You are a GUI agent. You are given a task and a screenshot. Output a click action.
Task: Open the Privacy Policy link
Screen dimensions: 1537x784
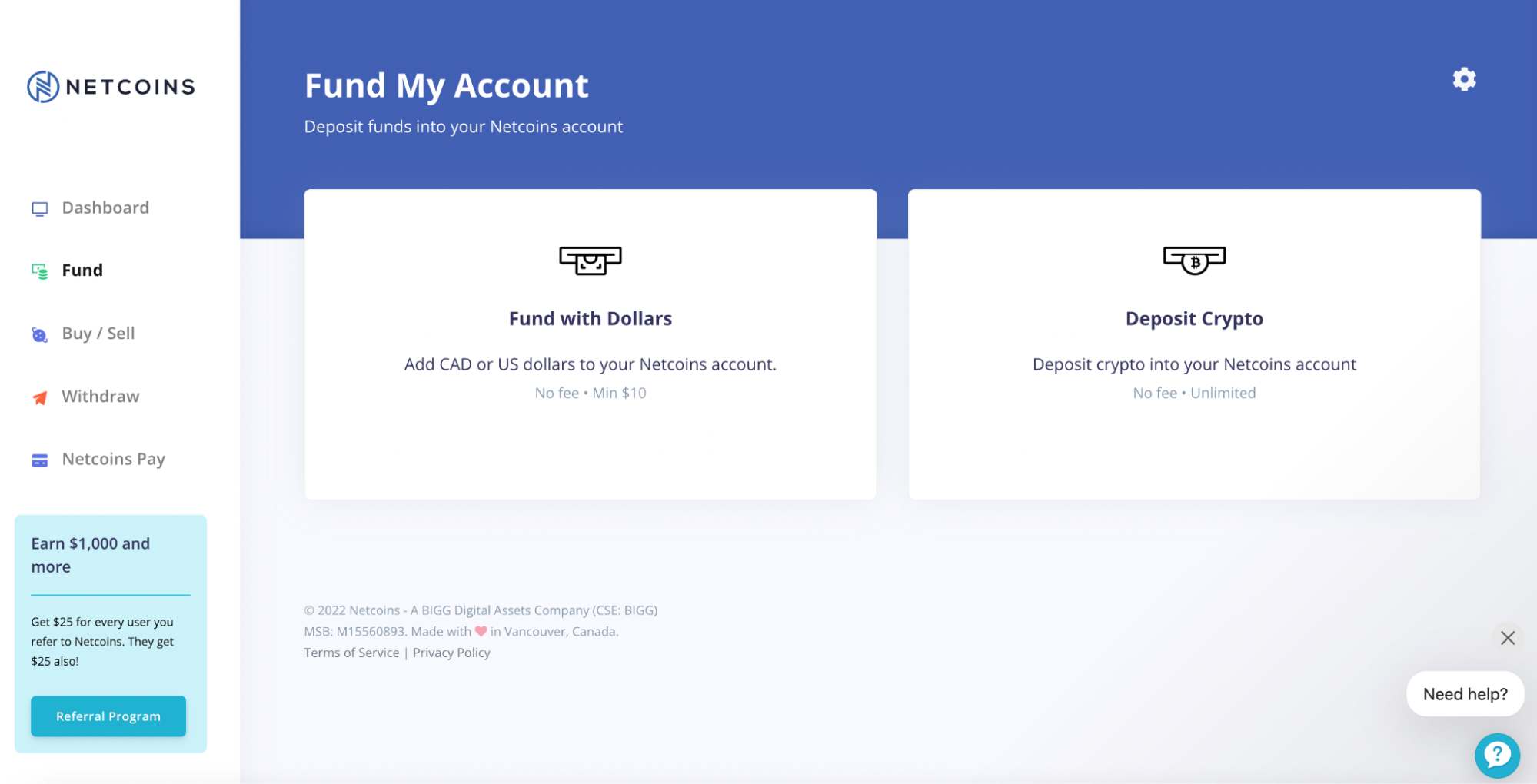451,653
